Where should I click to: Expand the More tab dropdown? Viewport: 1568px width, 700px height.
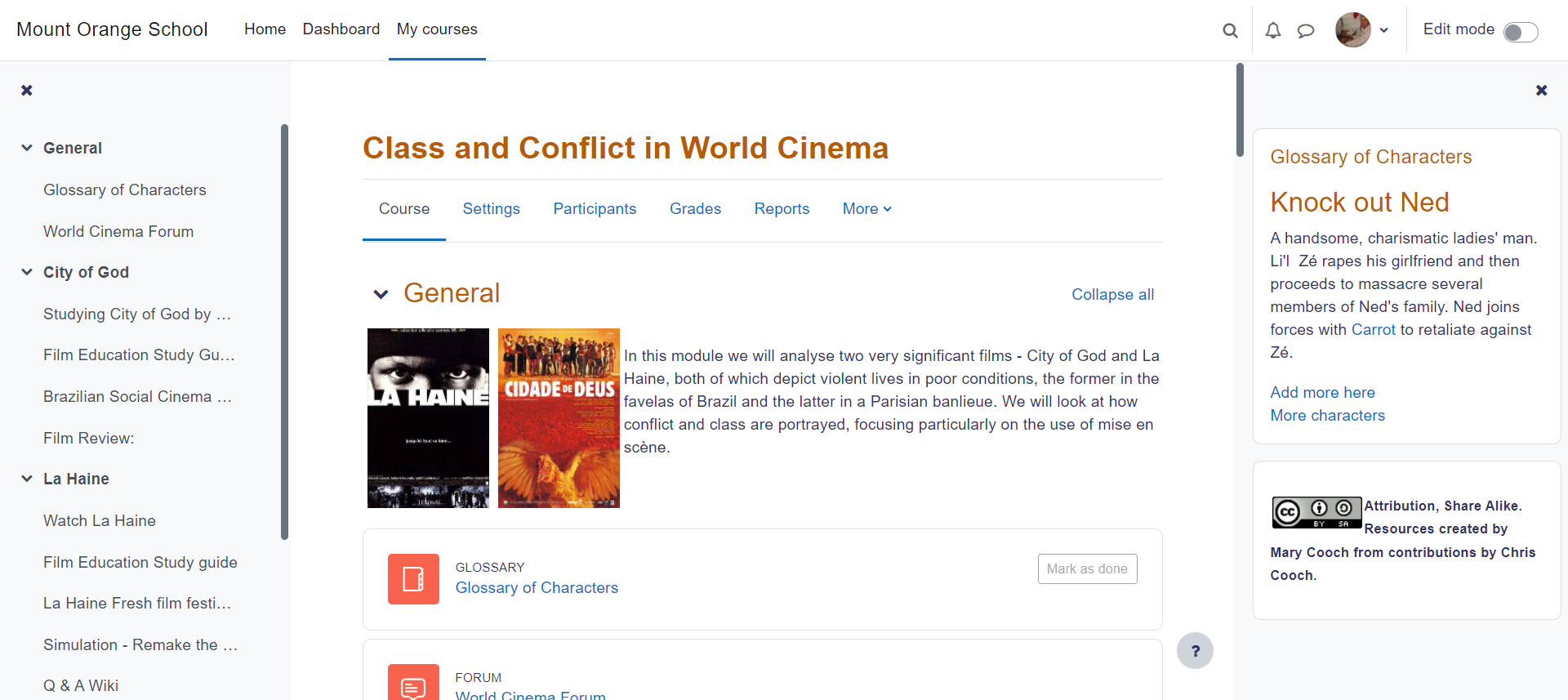point(866,209)
